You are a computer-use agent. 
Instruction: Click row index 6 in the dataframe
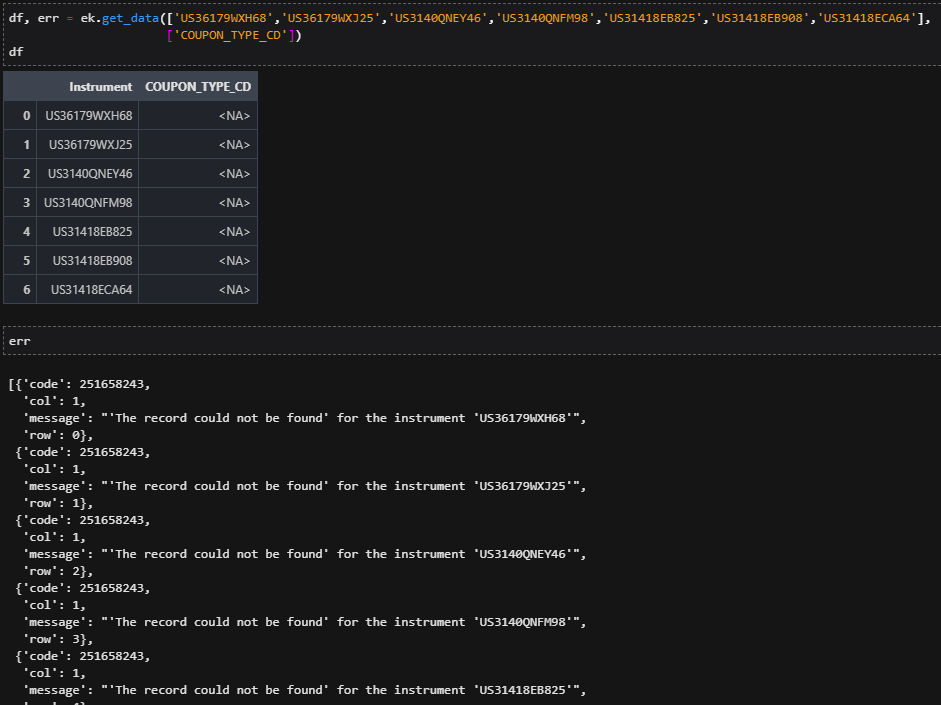click(x=20, y=289)
